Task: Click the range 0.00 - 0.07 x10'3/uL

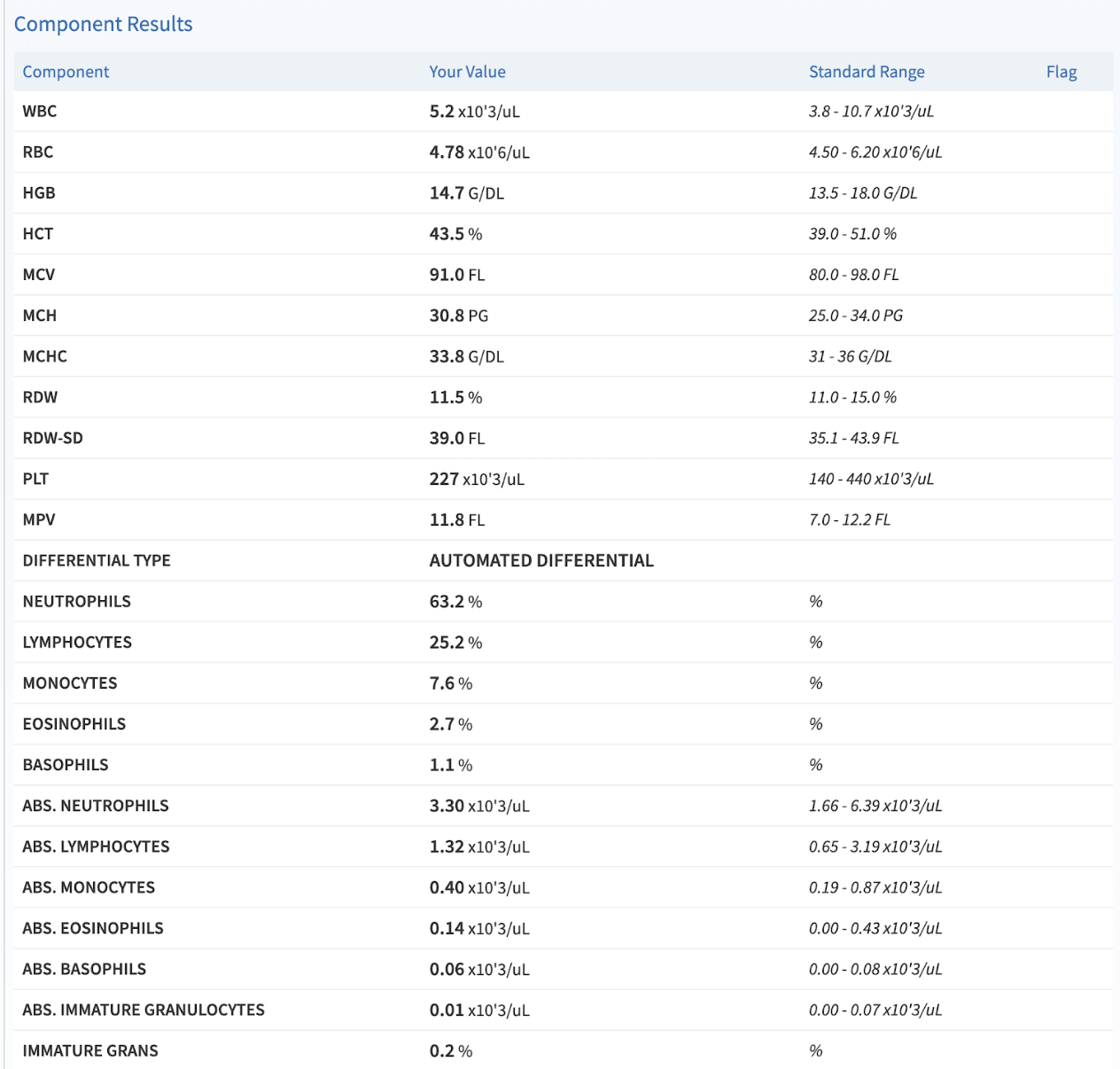Action: [x=875, y=1009]
